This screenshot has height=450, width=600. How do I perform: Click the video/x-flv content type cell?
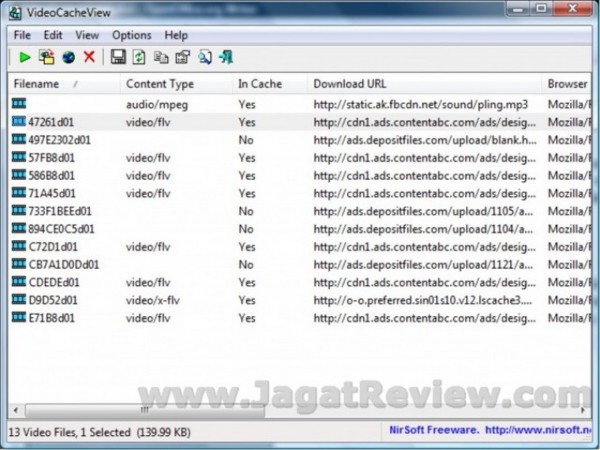pyautogui.click(x=153, y=300)
